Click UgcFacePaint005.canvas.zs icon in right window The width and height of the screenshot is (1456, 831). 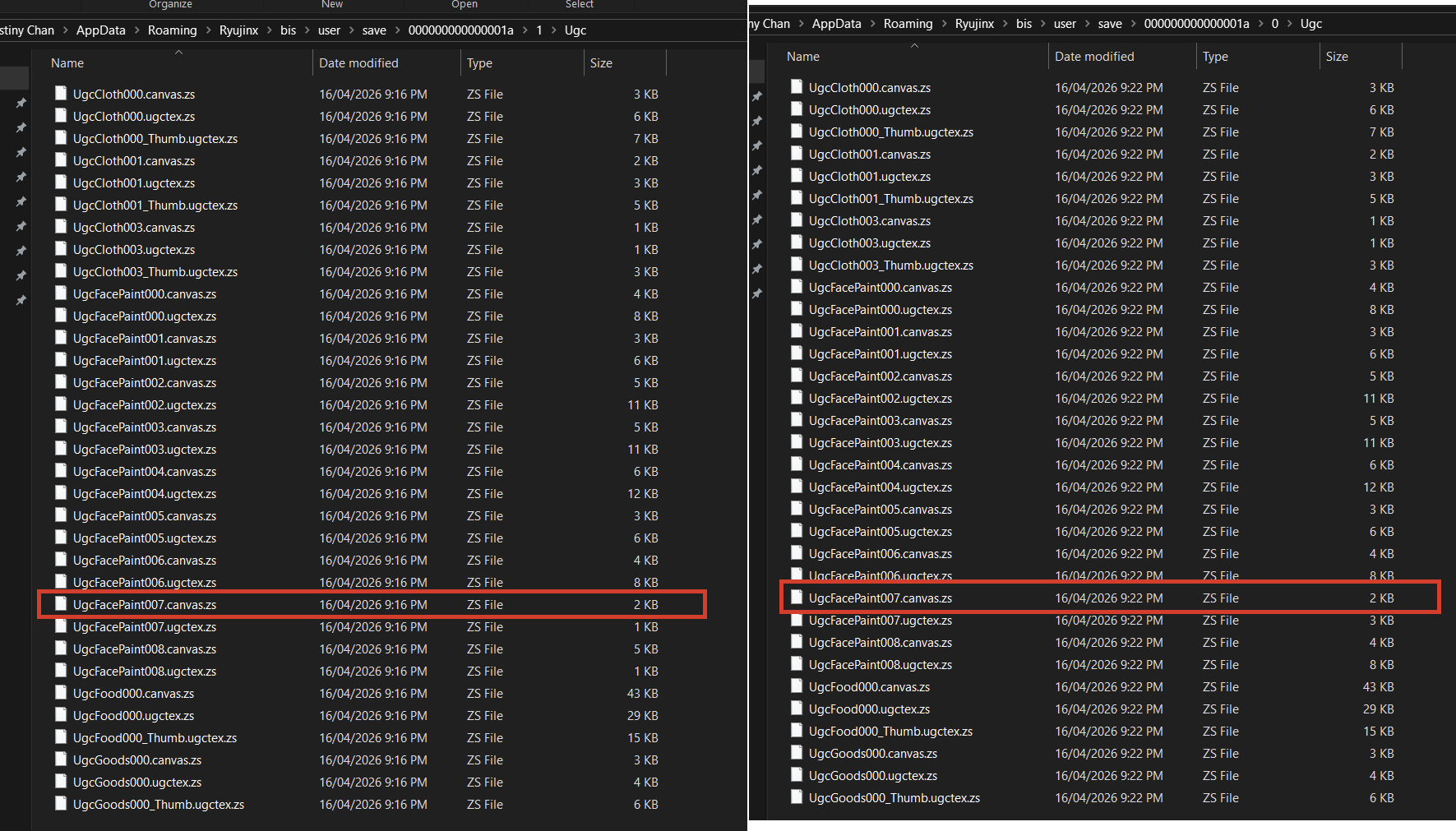click(797, 508)
